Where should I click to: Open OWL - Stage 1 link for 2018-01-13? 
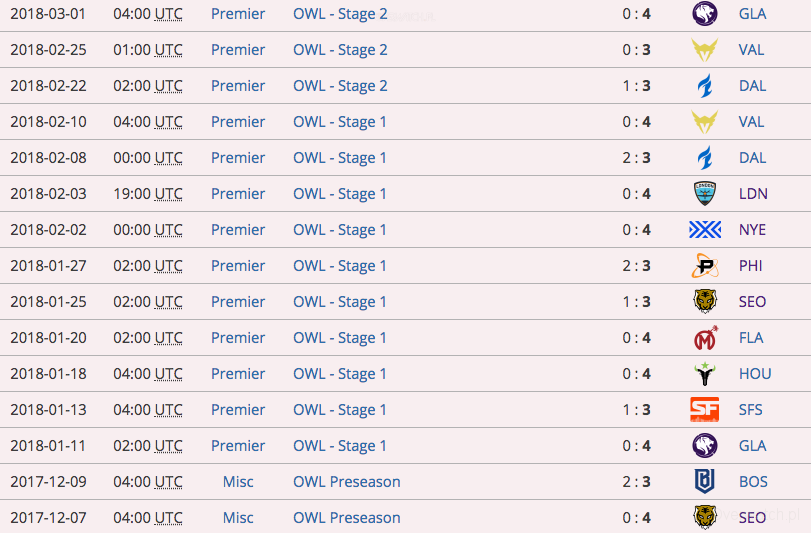(x=340, y=410)
